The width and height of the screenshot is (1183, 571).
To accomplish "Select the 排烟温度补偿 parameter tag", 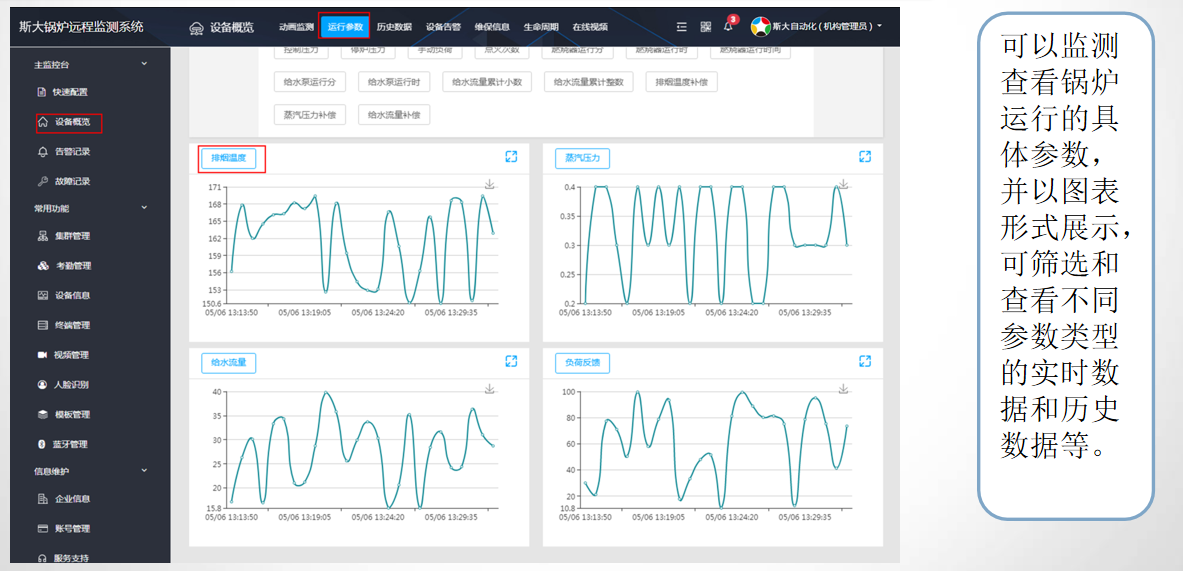I will pyautogui.click(x=681, y=82).
